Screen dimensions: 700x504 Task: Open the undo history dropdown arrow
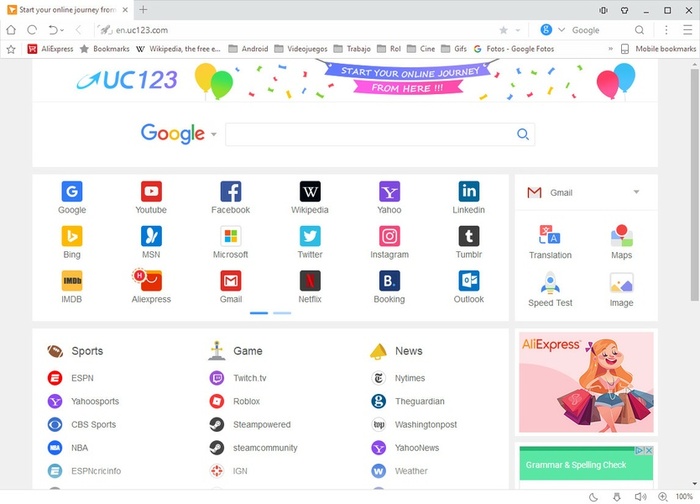[62, 30]
